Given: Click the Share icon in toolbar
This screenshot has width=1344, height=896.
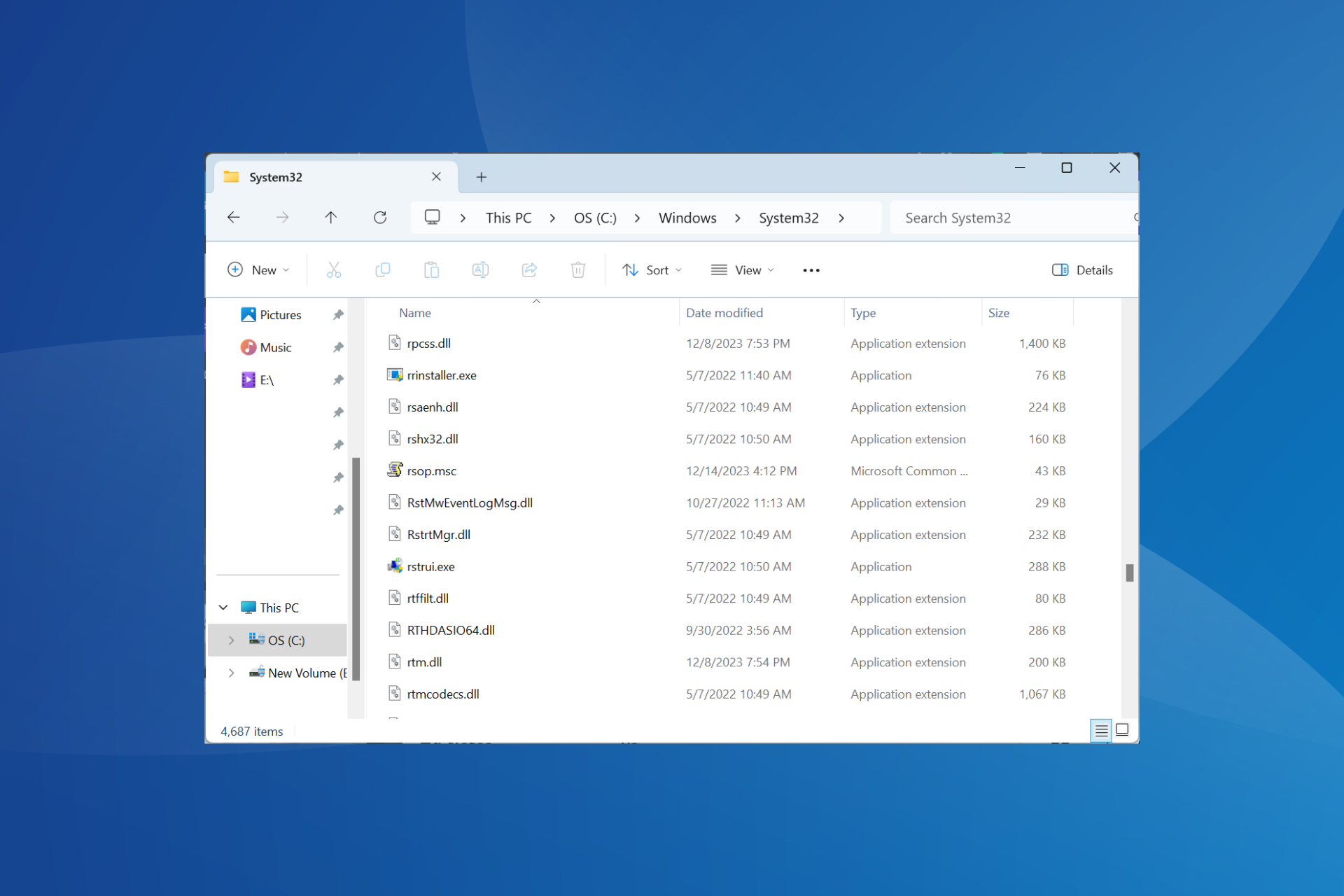Looking at the screenshot, I should point(529,270).
